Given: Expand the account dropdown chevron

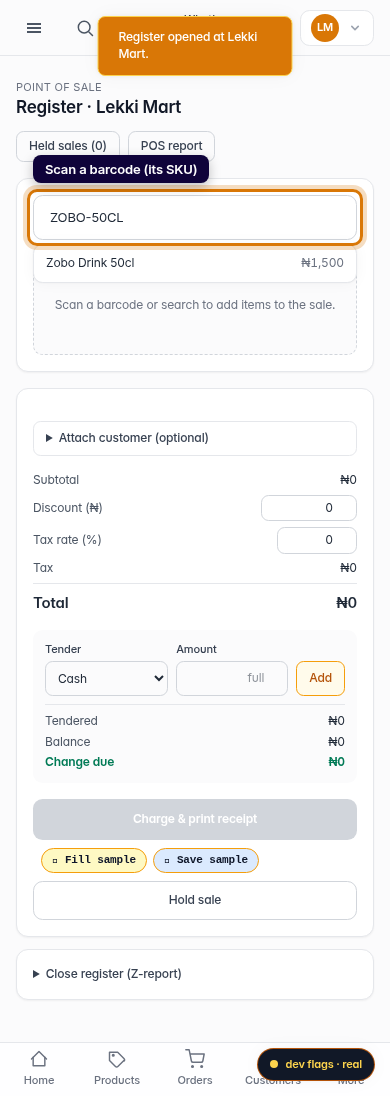Looking at the screenshot, I should (355, 28).
